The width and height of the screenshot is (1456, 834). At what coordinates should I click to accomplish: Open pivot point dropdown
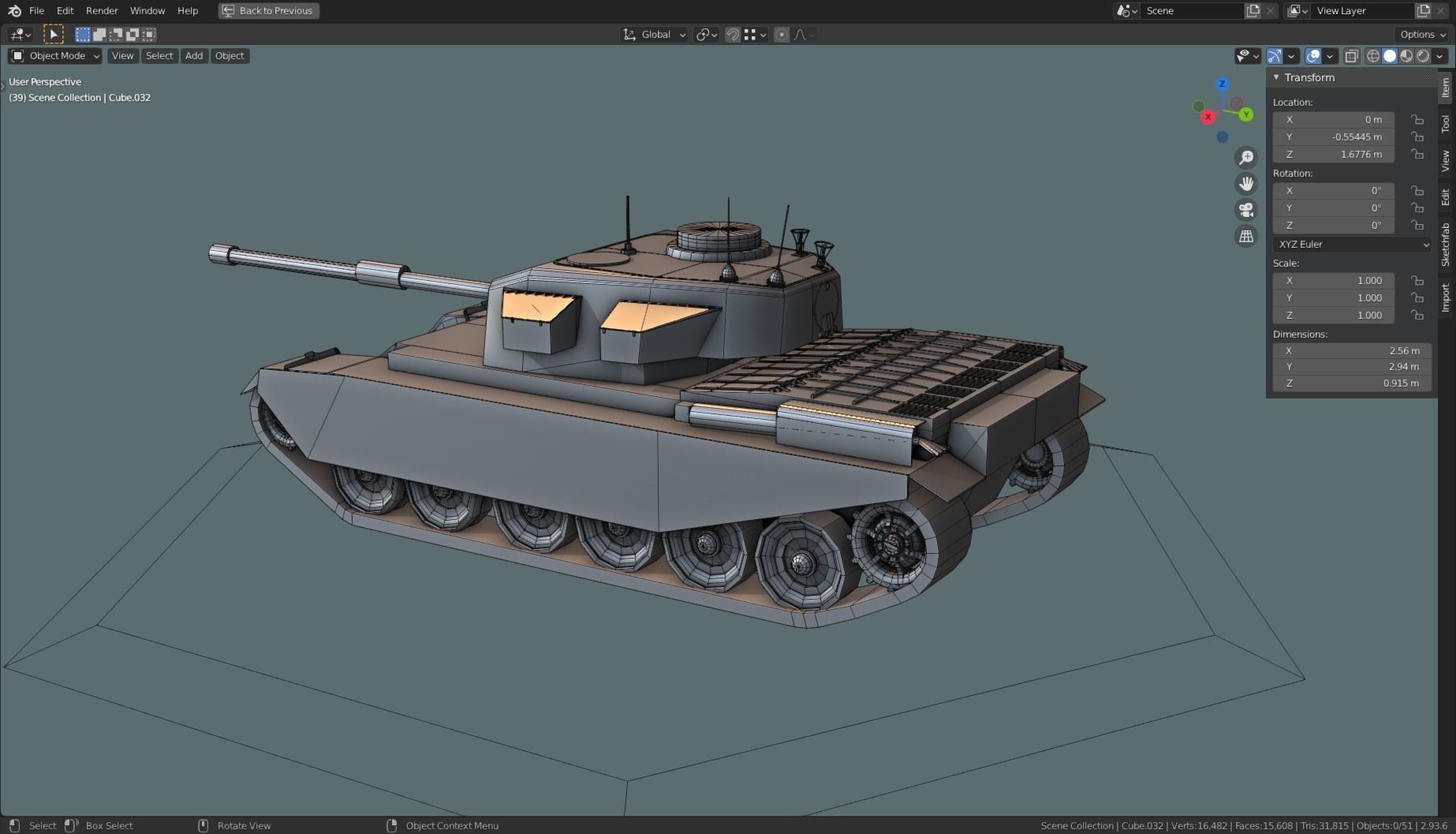pos(706,35)
